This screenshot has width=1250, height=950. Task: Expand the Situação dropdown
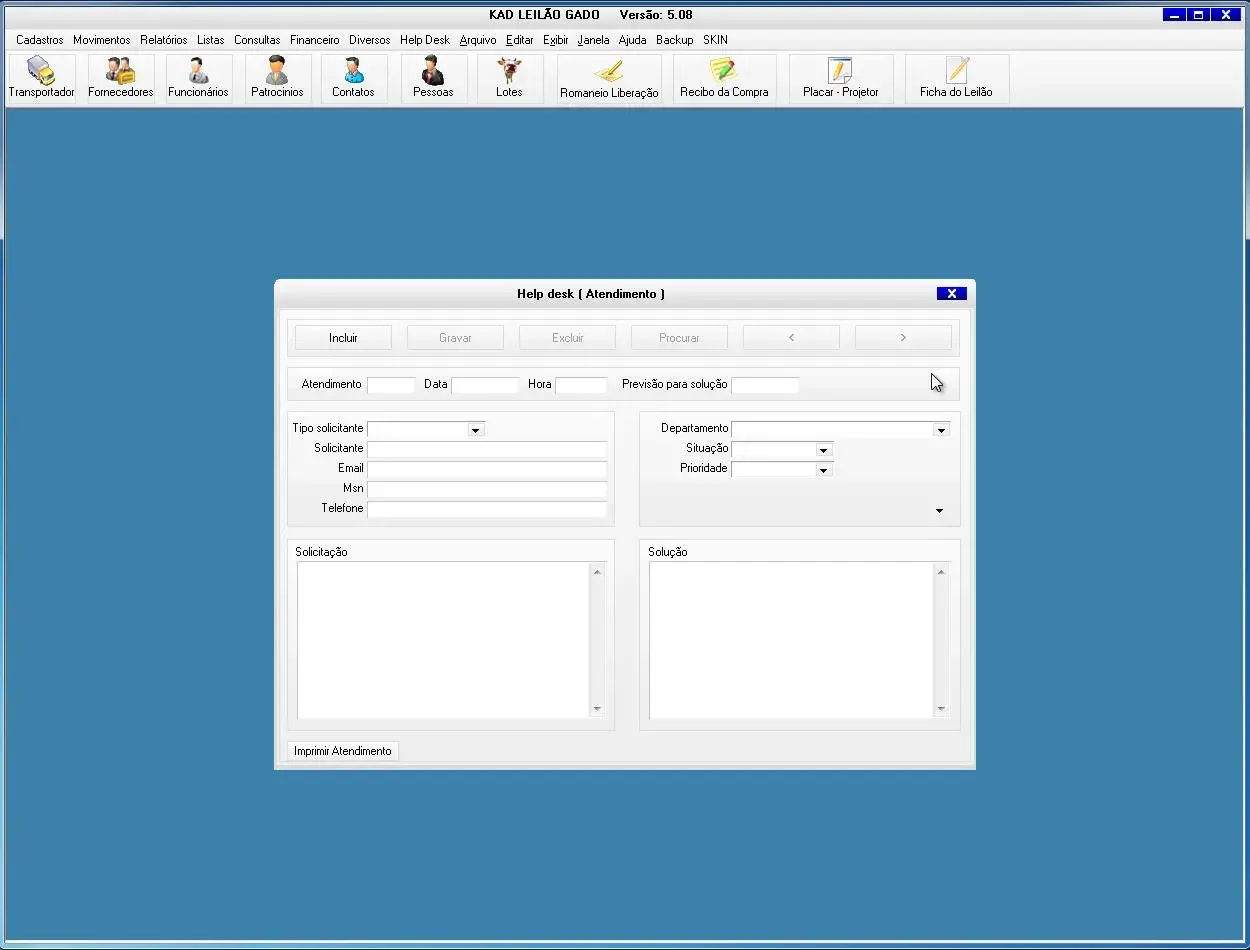(824, 450)
